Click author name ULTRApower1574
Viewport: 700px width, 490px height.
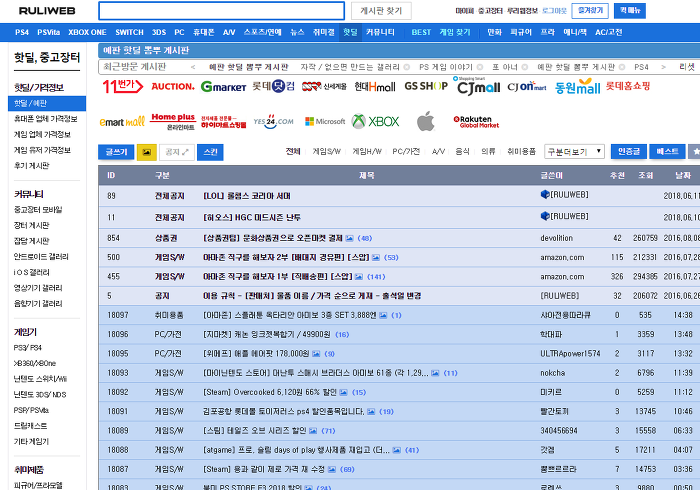pos(570,354)
